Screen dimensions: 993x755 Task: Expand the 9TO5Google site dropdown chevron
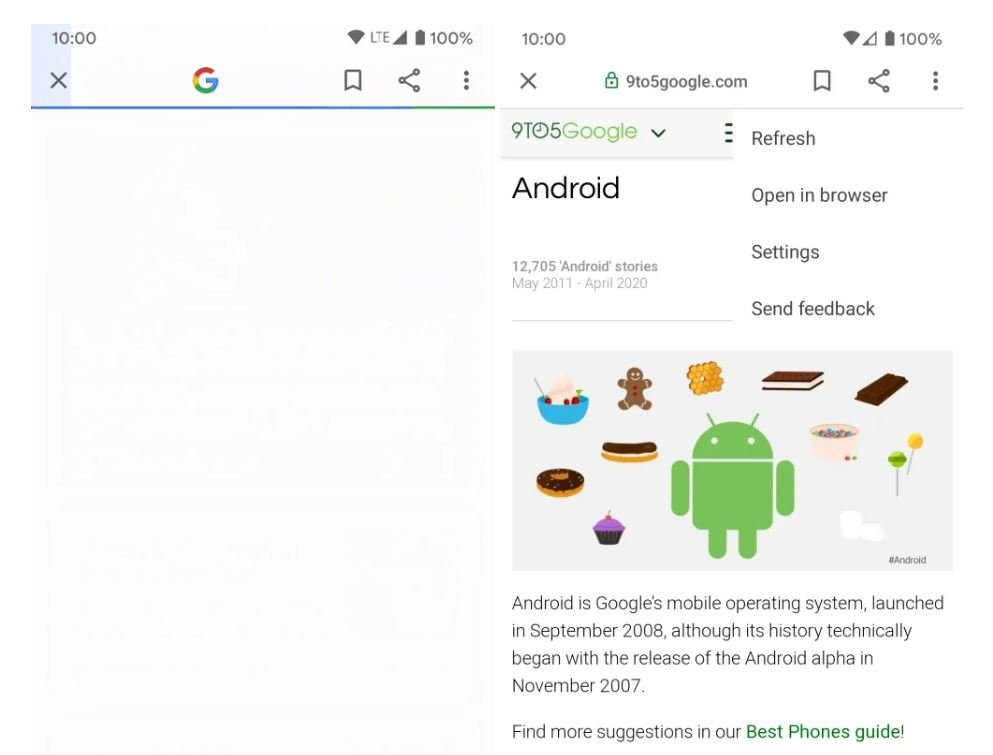[659, 133]
